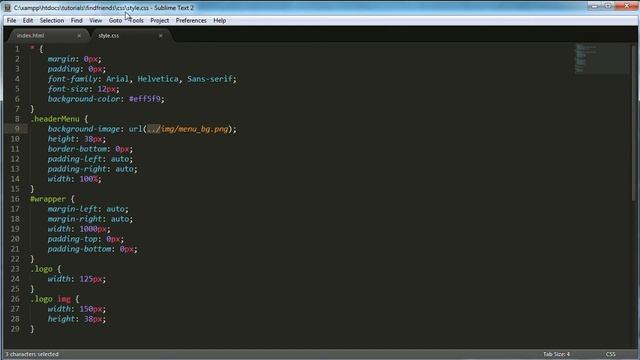This screenshot has height=360, width=640.
Task: Click the img/menu_bg.png path text
Action: coord(195,129)
